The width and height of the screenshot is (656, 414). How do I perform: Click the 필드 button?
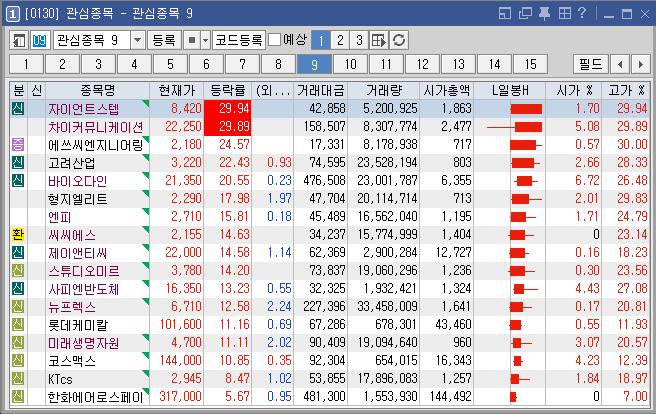(591, 64)
